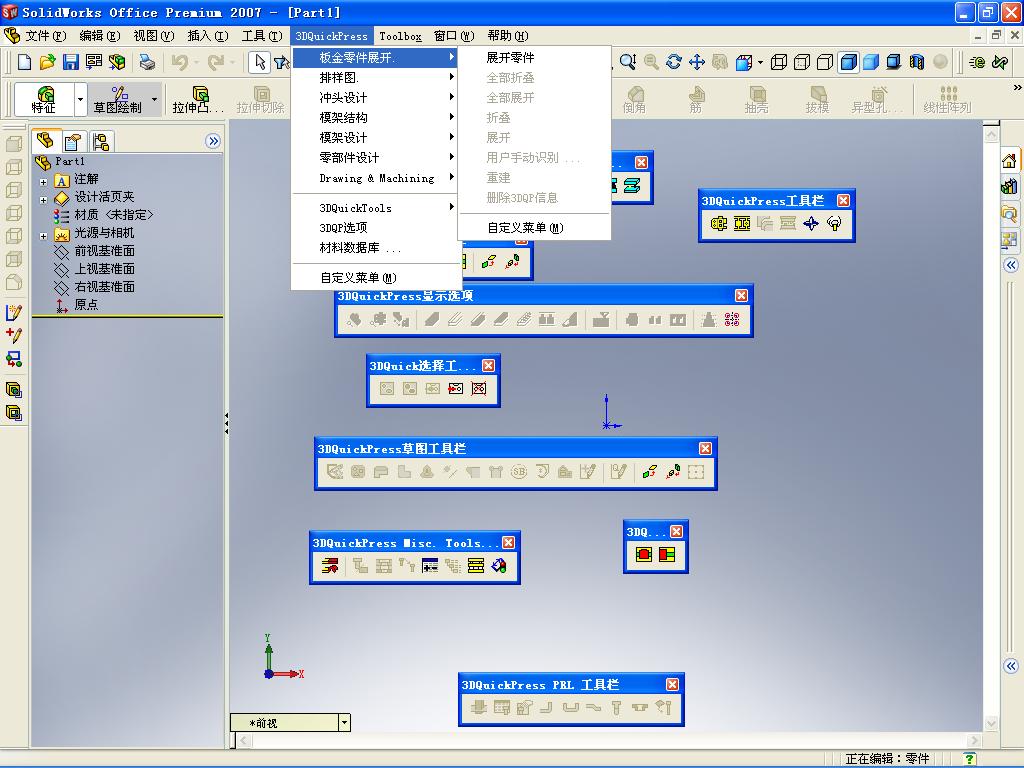This screenshot has width=1024, height=768.
Task: Click last icon in 3DQuickPress显示选项 toolbar
Action: 732,319
